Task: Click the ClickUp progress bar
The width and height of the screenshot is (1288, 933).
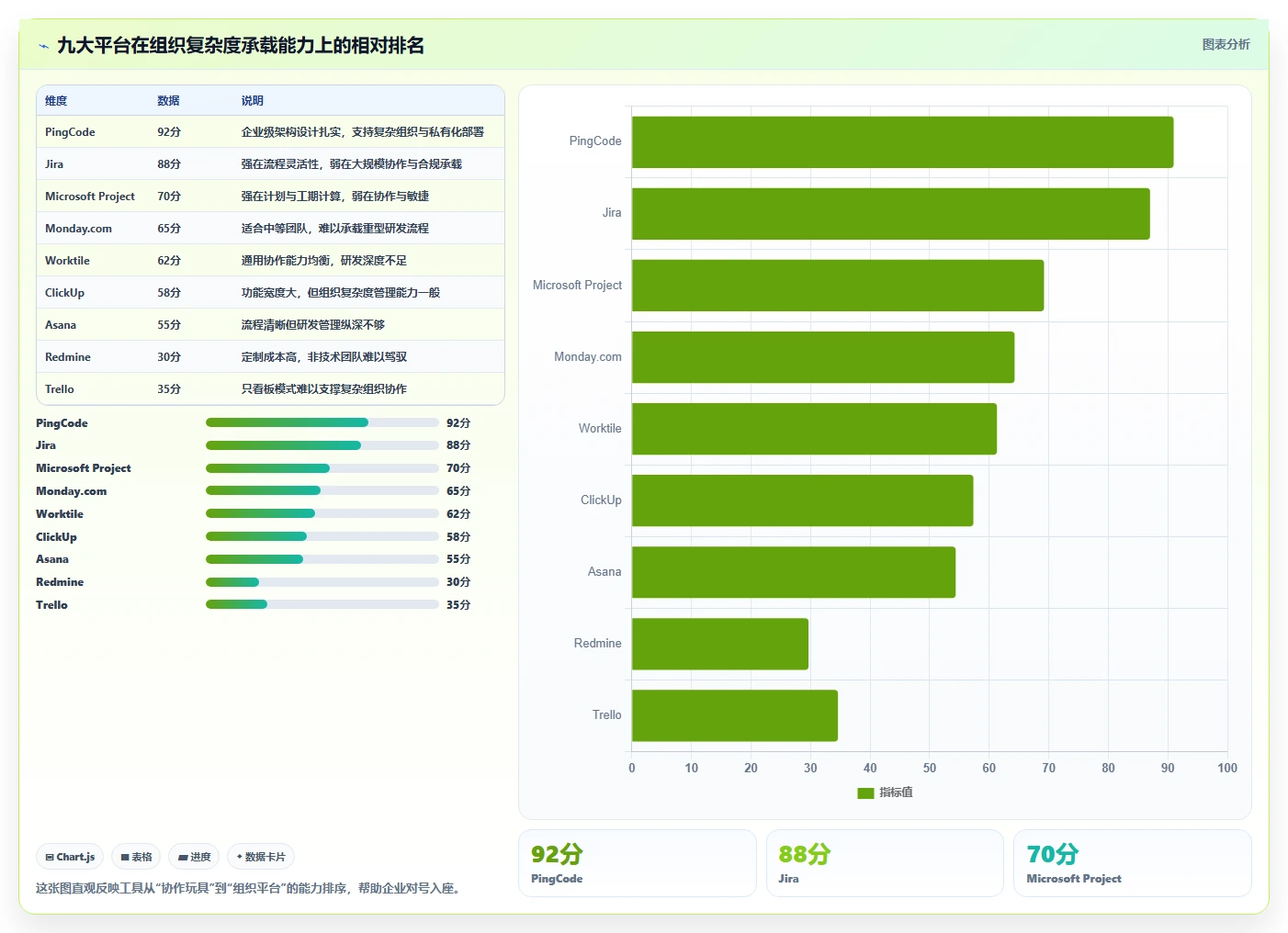Action: [322, 536]
